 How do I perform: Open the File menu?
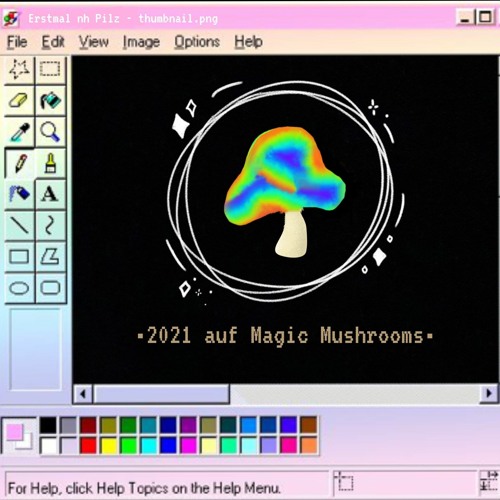tap(17, 42)
